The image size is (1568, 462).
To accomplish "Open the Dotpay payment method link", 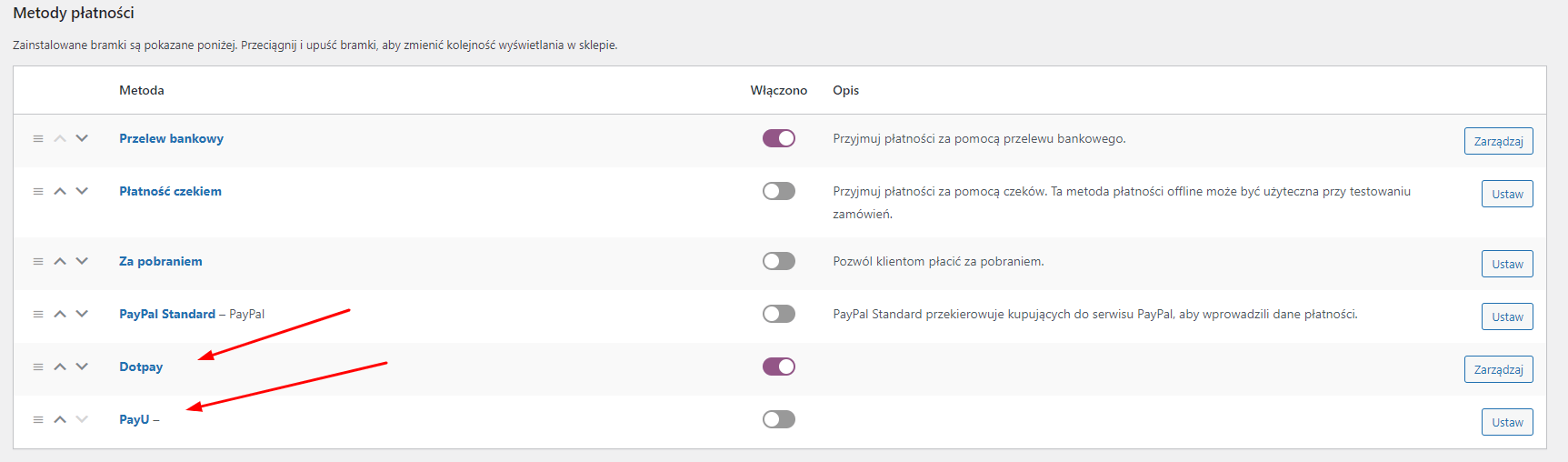I will coord(141,367).
